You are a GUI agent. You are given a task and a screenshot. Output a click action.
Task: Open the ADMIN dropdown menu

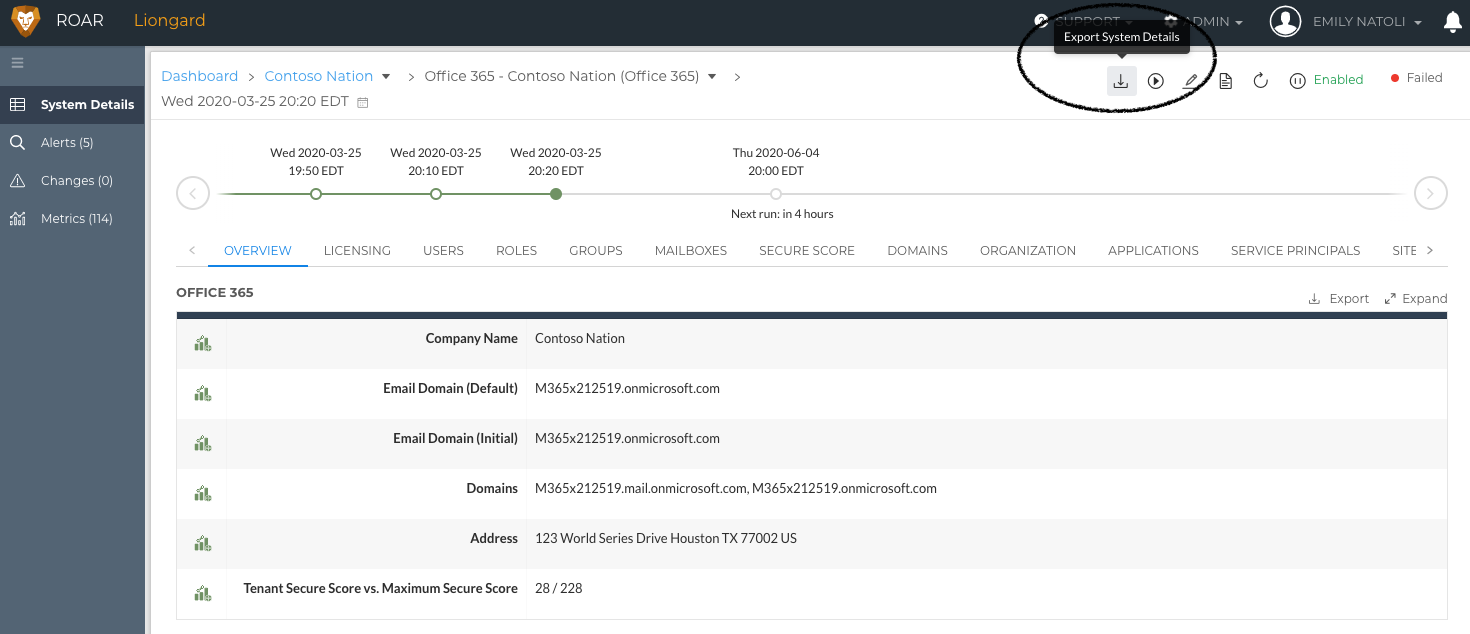pos(1204,22)
